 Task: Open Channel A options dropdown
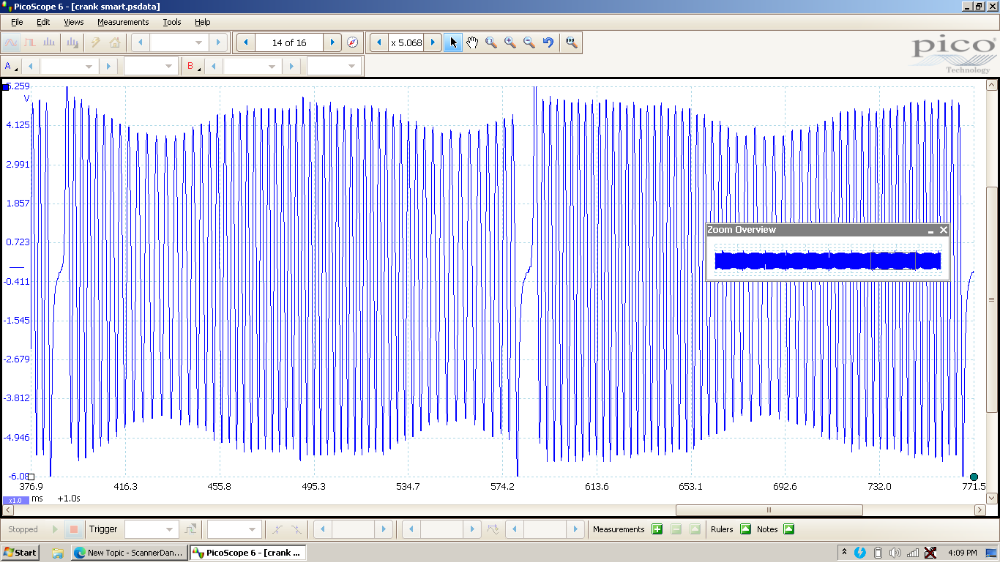(x=10, y=66)
